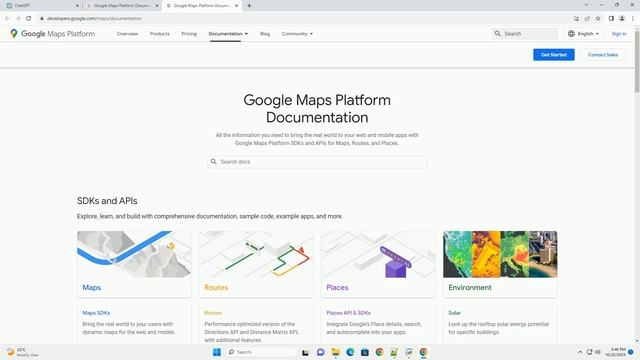Click magnifier icon in Search docs box

pos(213,162)
